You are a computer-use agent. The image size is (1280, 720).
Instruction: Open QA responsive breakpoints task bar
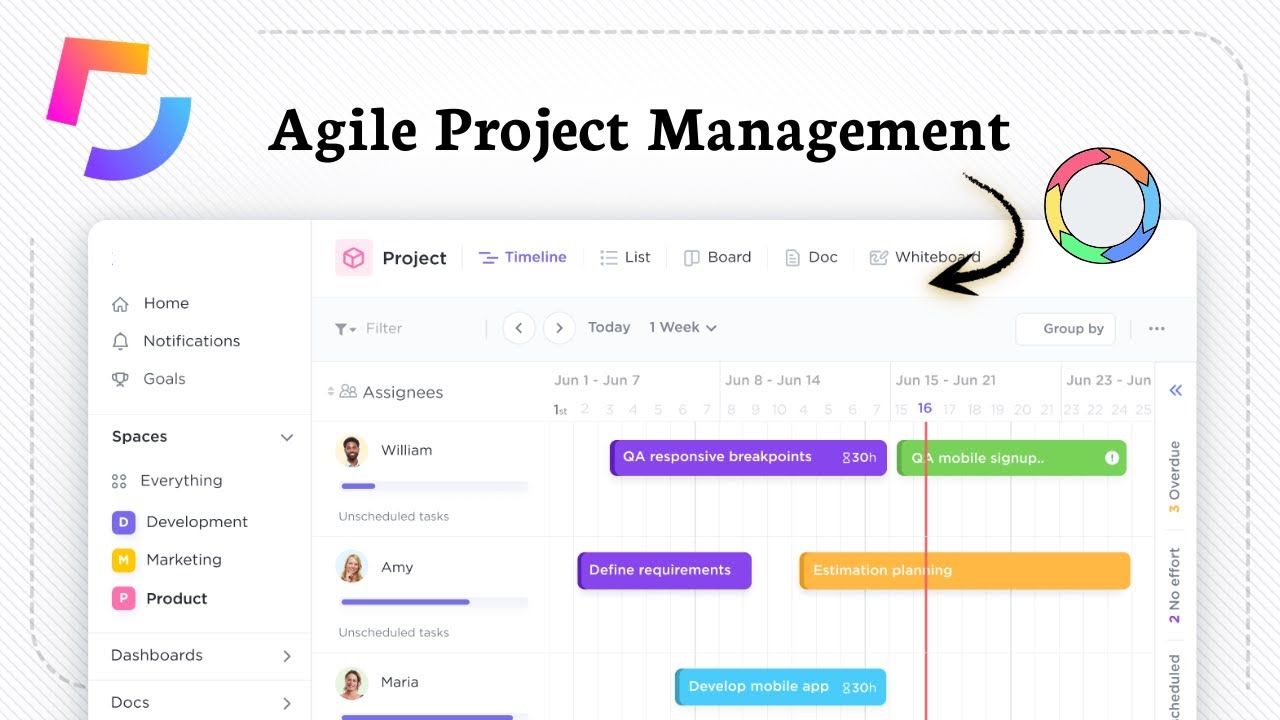coord(748,458)
